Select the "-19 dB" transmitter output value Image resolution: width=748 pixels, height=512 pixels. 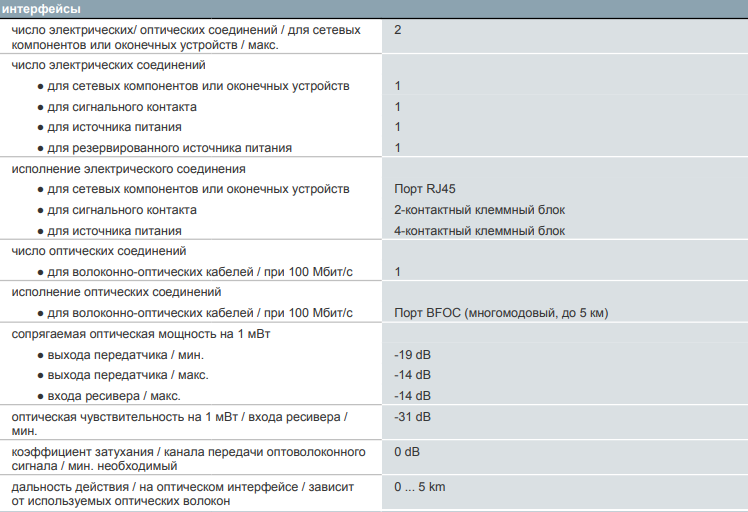pos(412,354)
